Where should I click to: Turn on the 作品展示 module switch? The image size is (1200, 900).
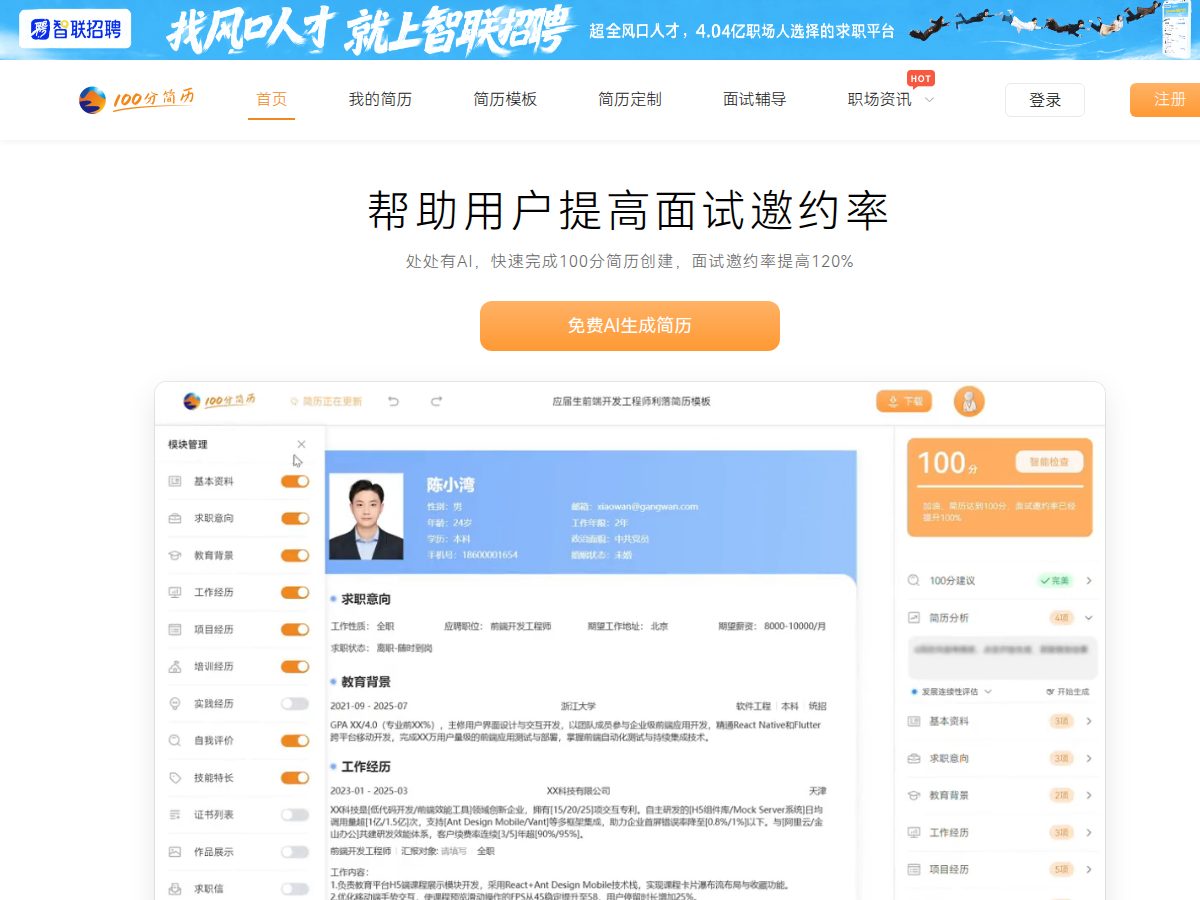pos(295,851)
